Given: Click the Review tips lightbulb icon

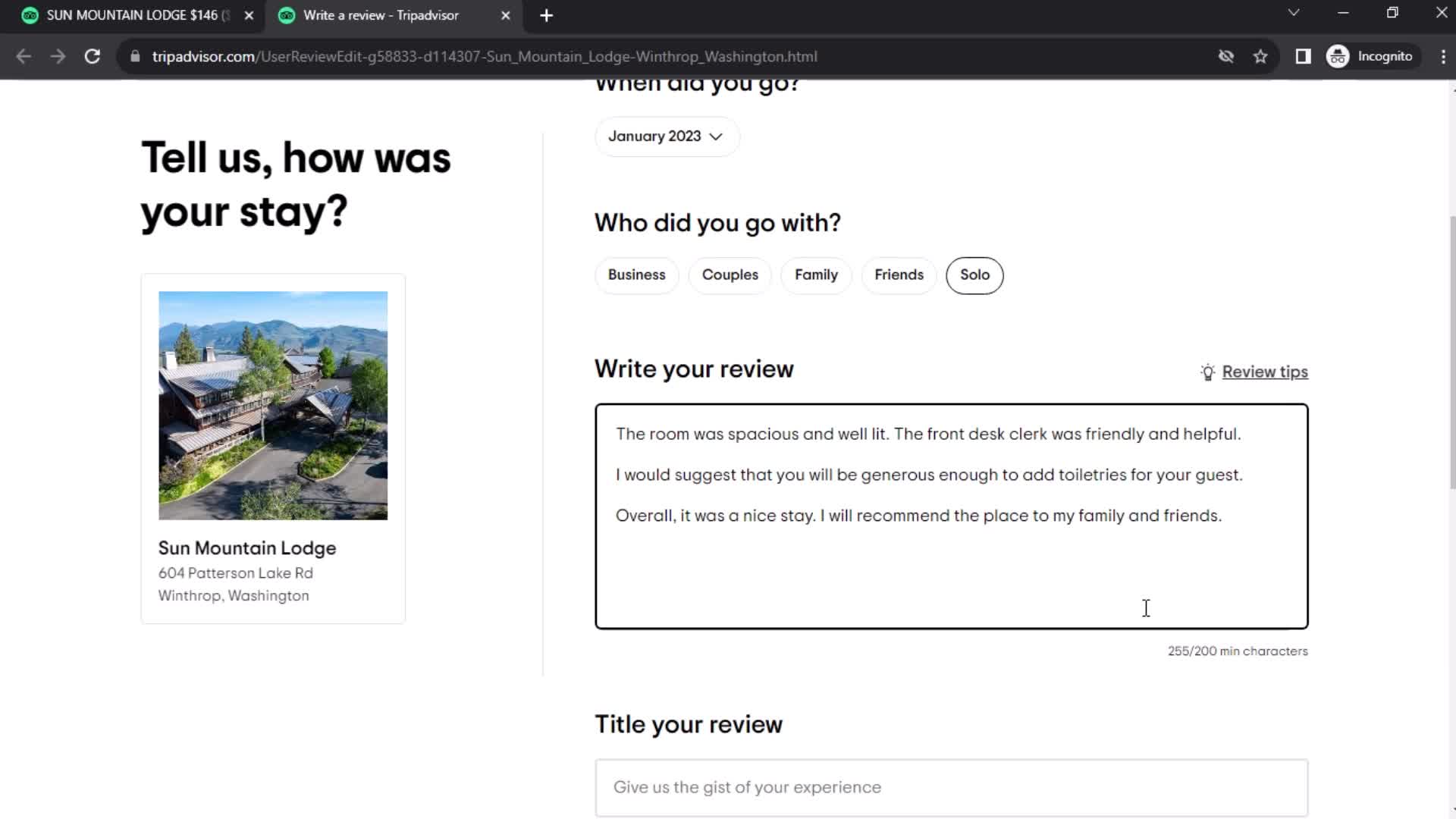Looking at the screenshot, I should click(1207, 371).
